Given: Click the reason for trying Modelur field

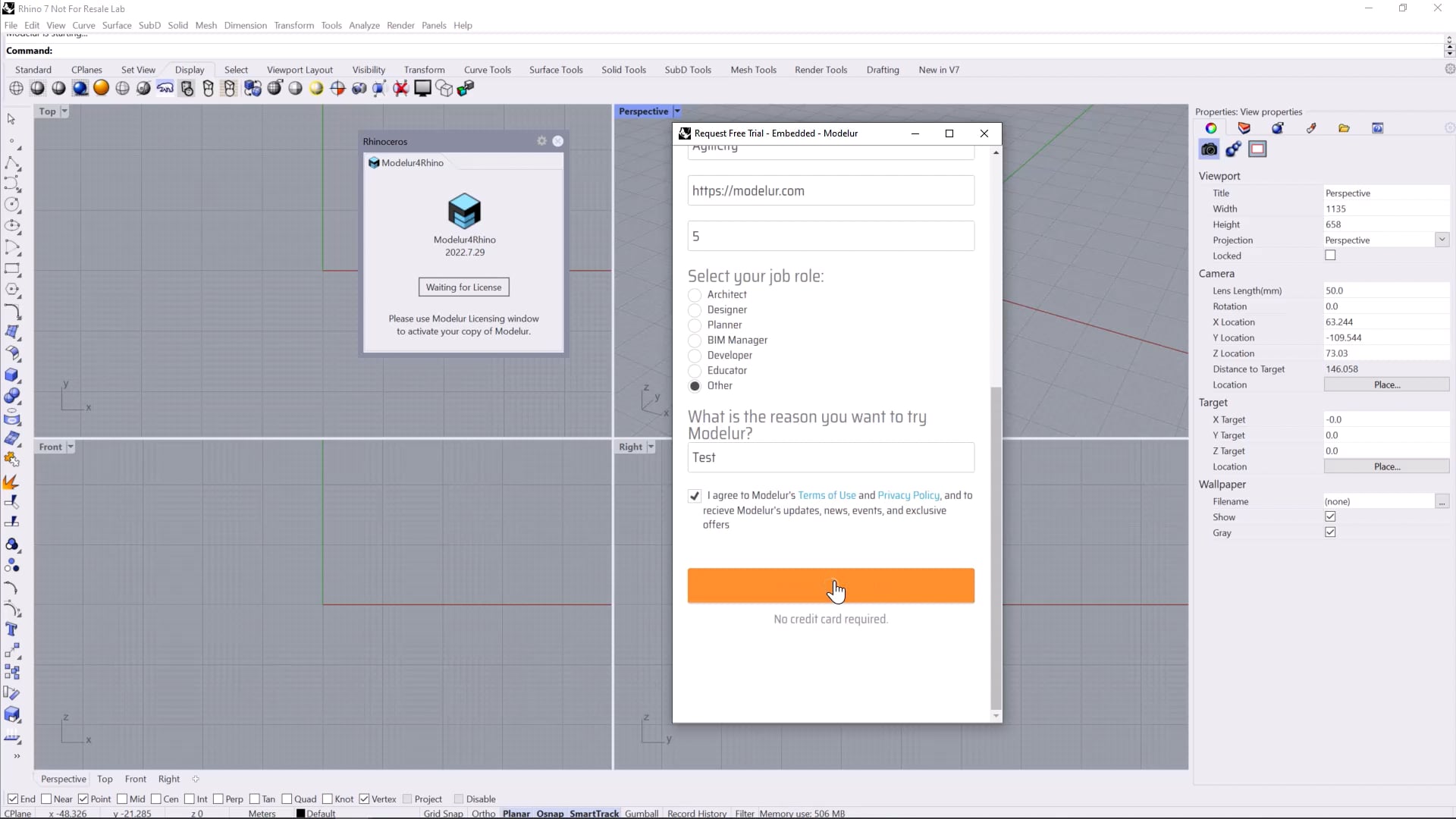Looking at the screenshot, I should pos(830,457).
